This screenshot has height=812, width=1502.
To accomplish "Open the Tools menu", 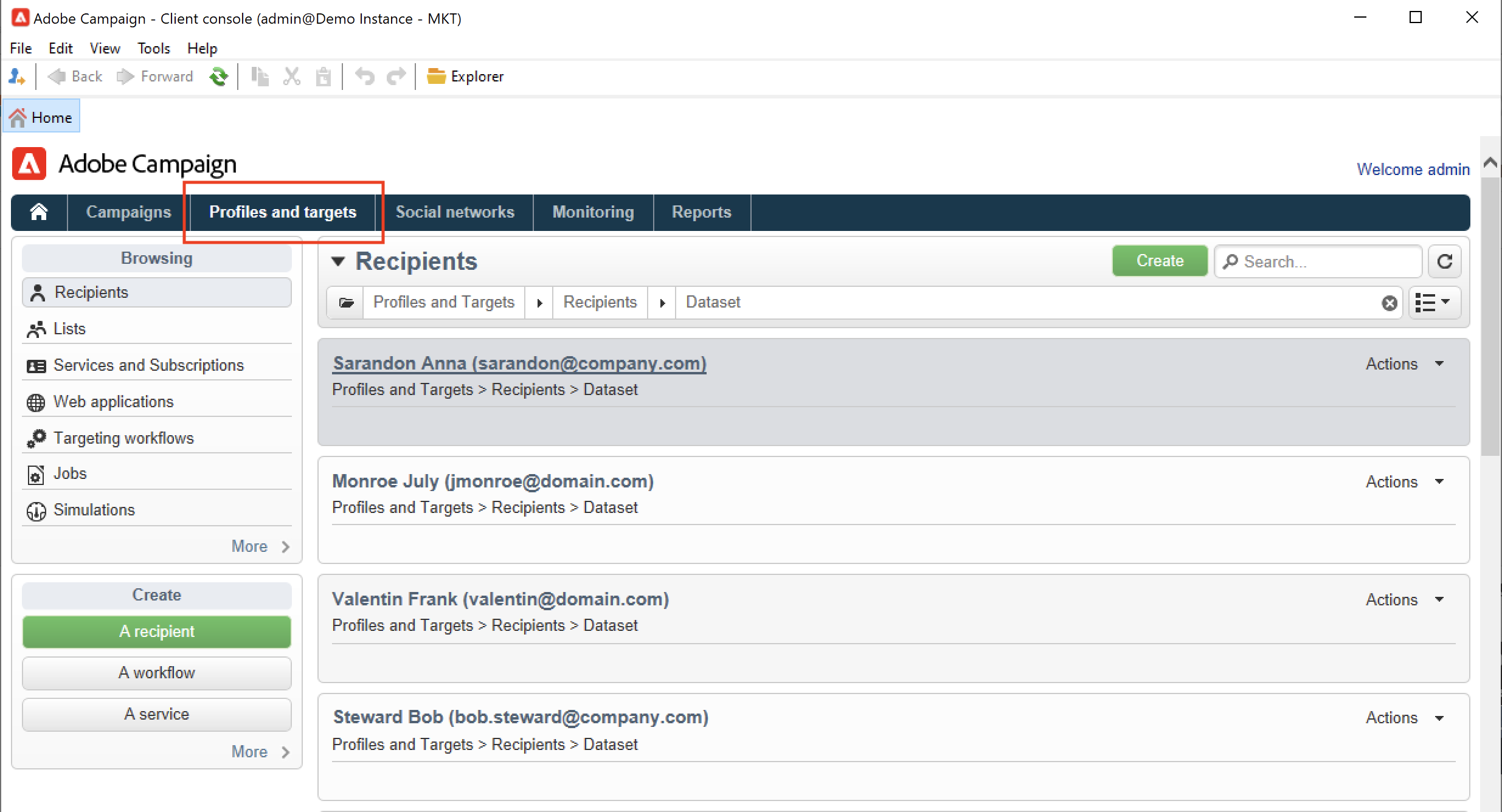I will 153,48.
